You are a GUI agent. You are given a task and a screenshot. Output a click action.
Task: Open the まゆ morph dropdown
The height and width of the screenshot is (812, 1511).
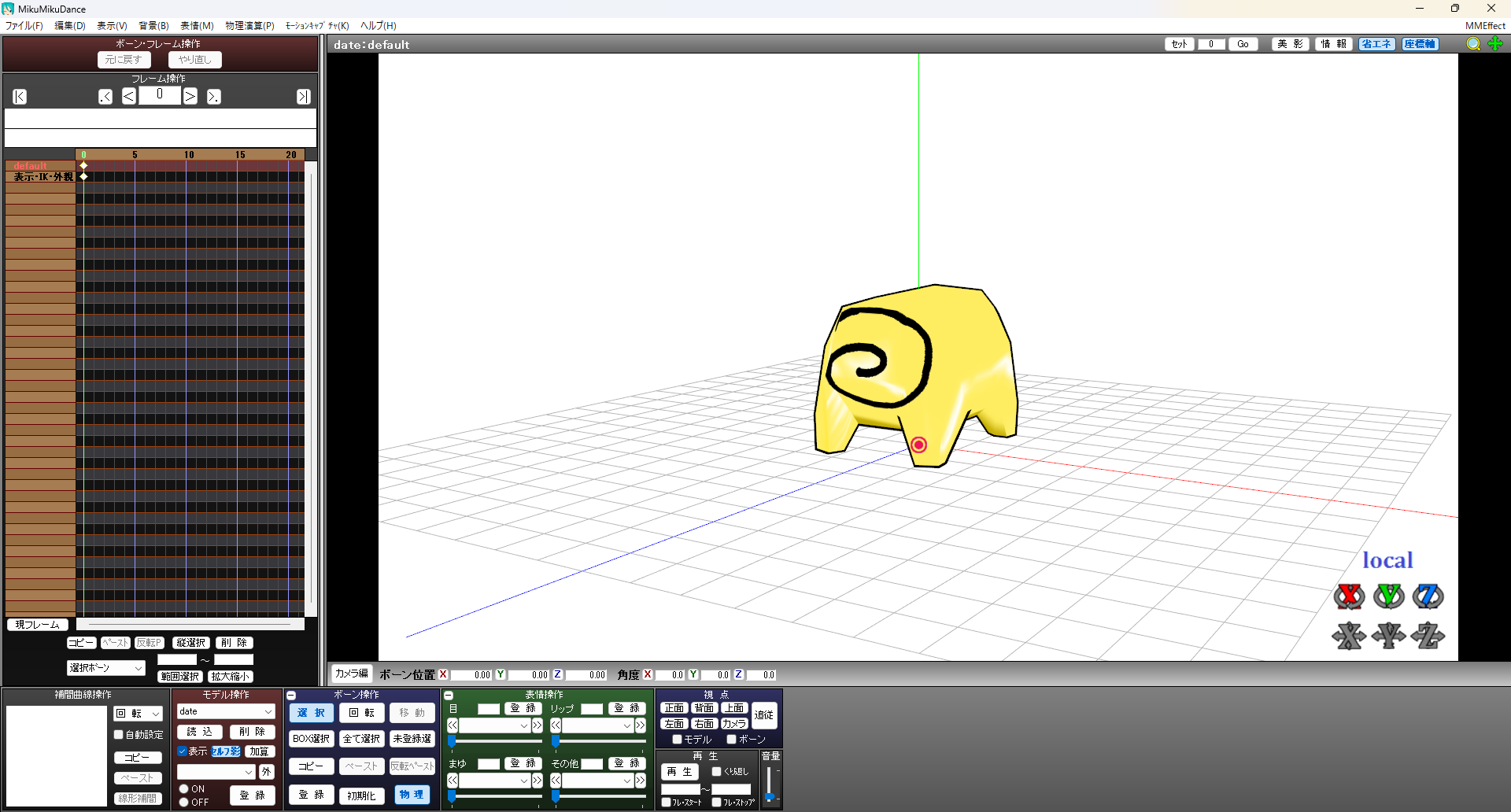point(495,781)
